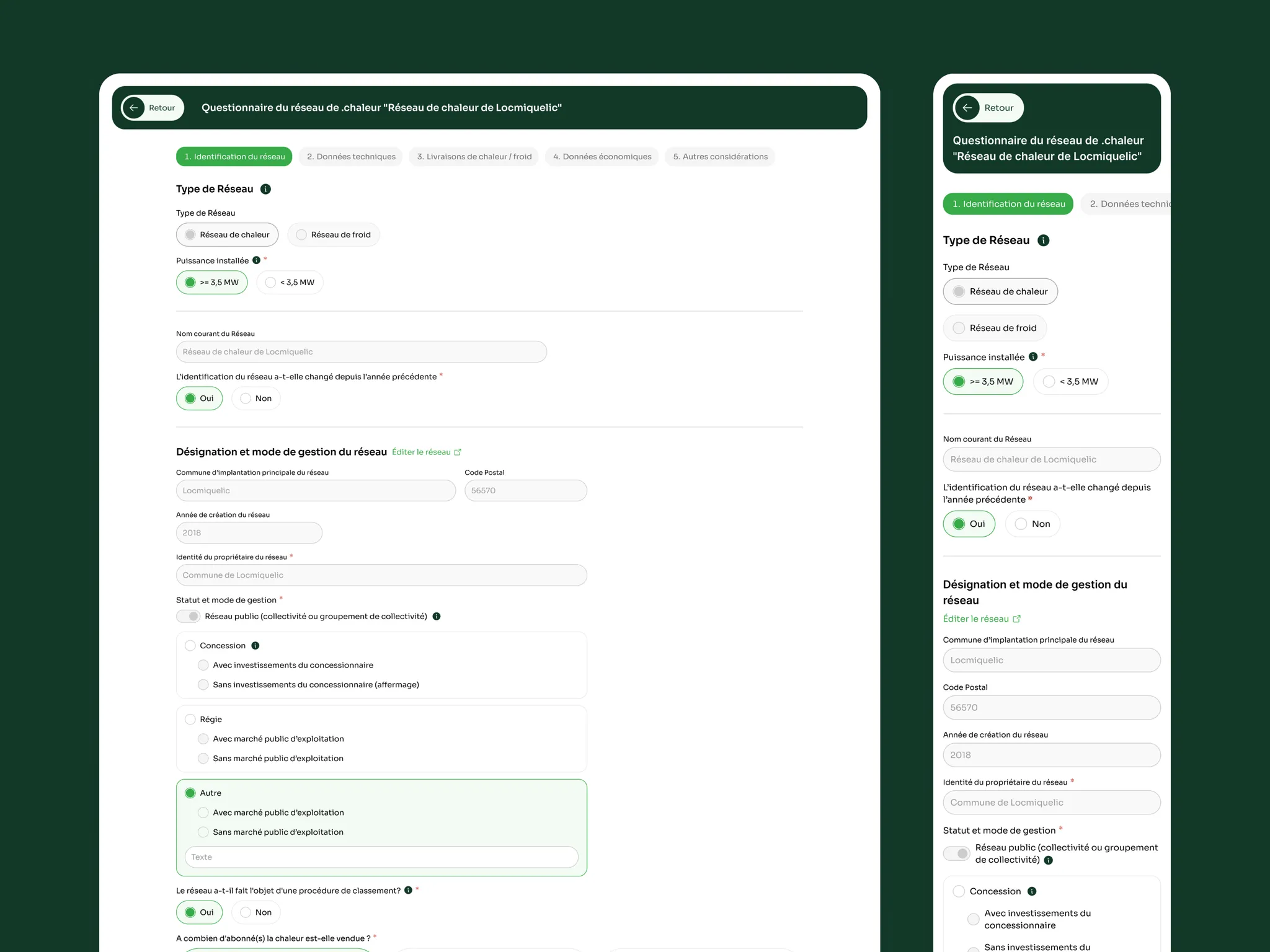1270x952 pixels.
Task: Choose Sans investissements du concessionnaire (affermage) desktop
Action: [x=203, y=685]
